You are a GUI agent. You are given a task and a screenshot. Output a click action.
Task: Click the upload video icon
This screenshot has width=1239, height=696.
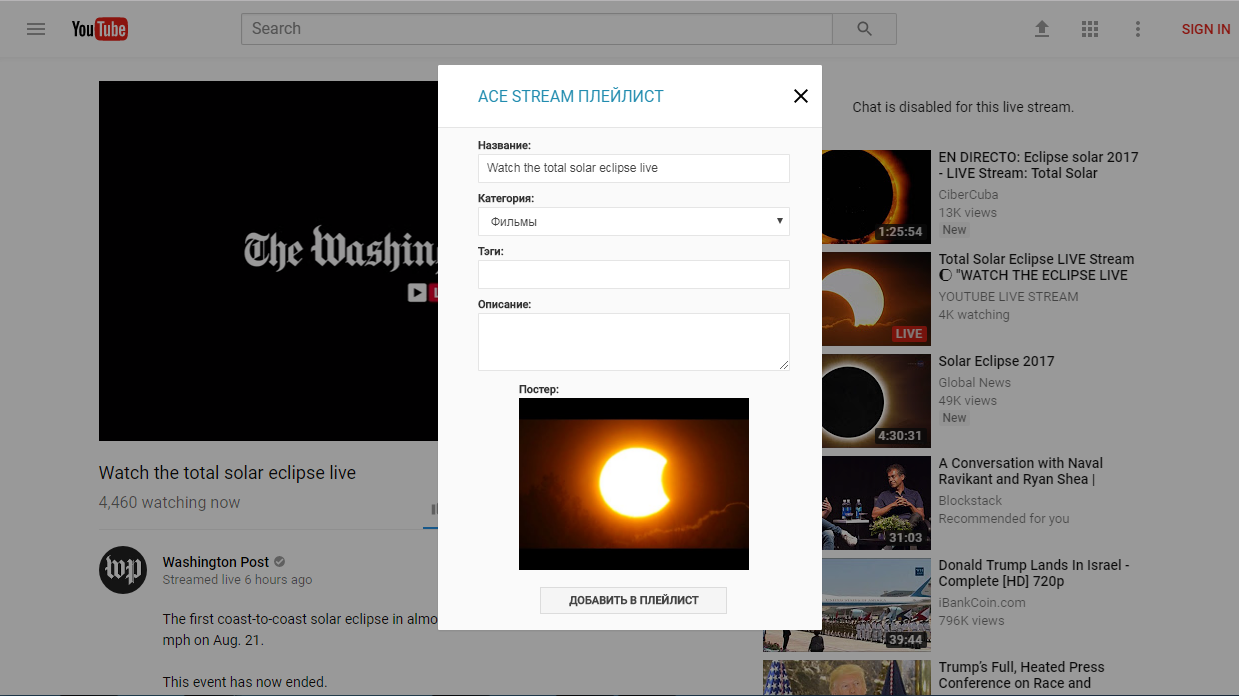point(1042,29)
